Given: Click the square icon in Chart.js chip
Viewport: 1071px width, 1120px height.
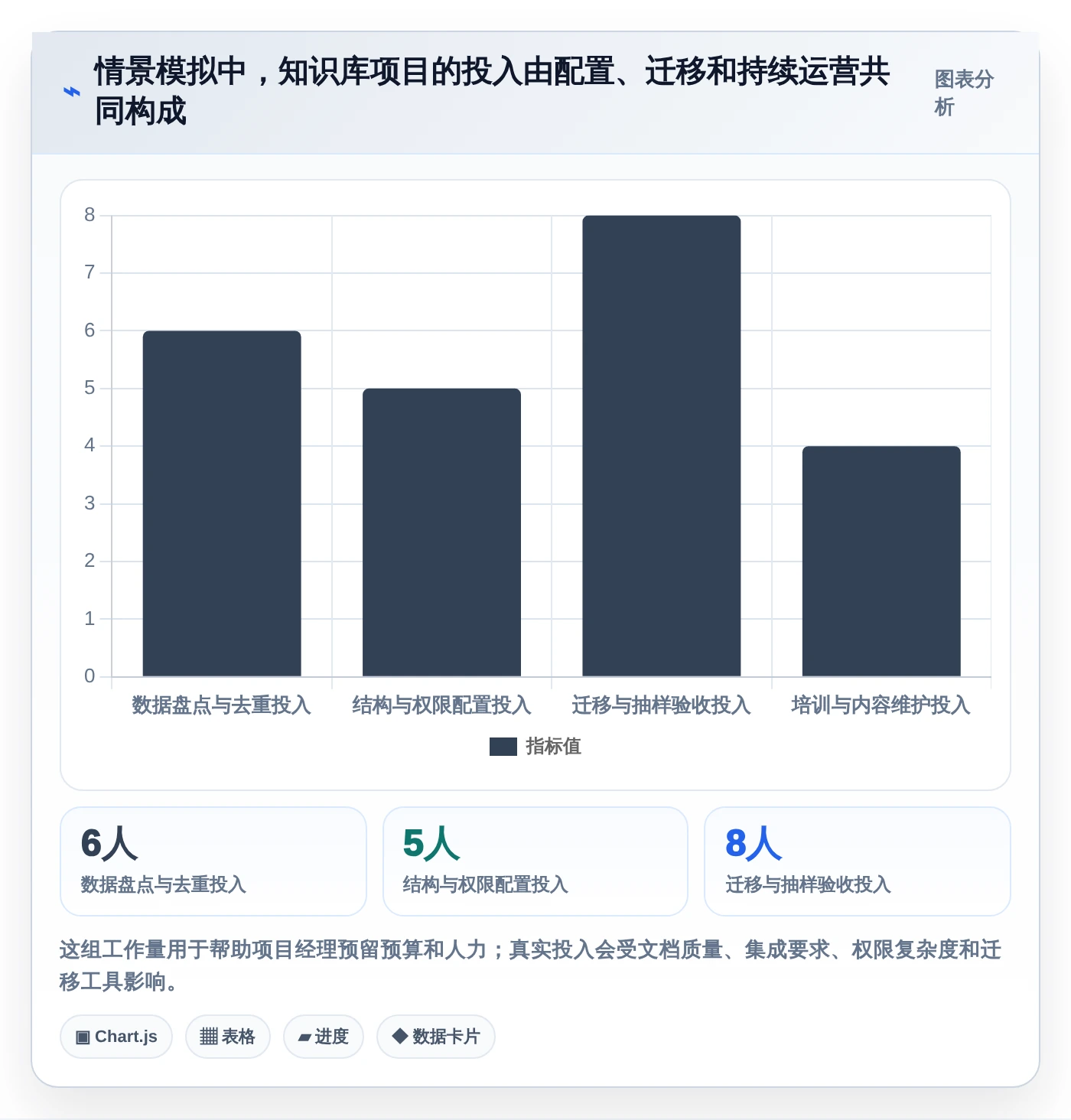Looking at the screenshot, I should point(83,1037).
